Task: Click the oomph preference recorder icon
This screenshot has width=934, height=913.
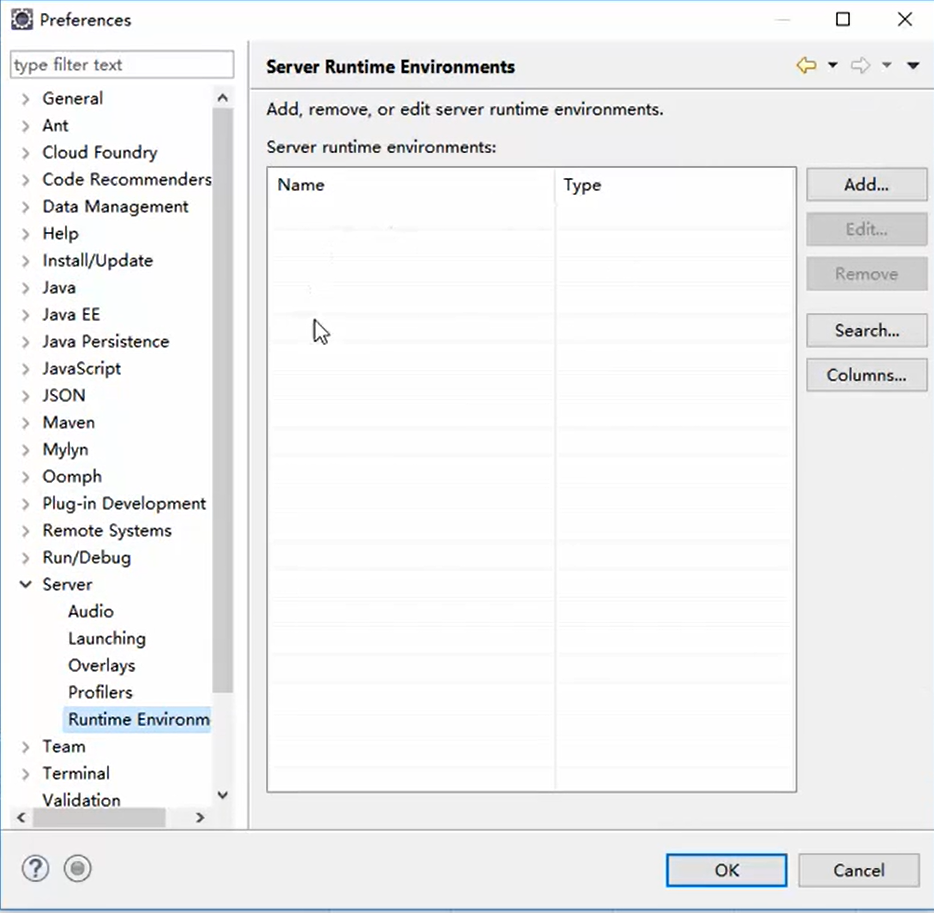Action: click(77, 868)
